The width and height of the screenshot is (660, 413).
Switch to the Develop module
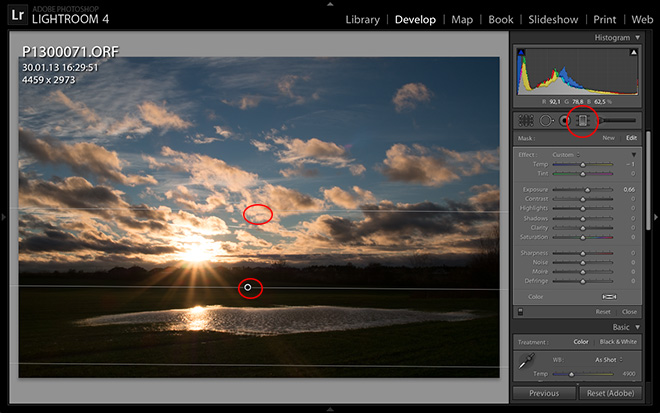click(415, 20)
